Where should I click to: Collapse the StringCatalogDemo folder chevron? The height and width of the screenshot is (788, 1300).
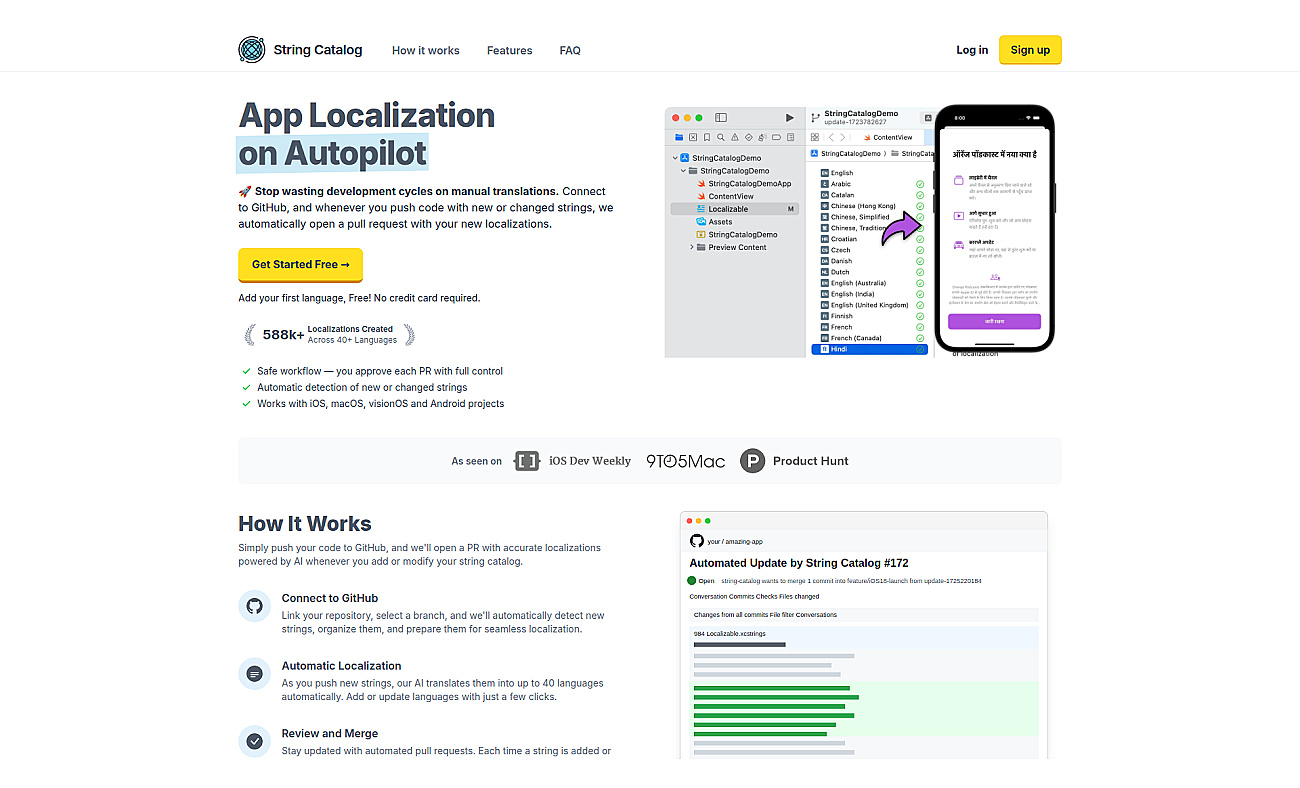click(683, 171)
